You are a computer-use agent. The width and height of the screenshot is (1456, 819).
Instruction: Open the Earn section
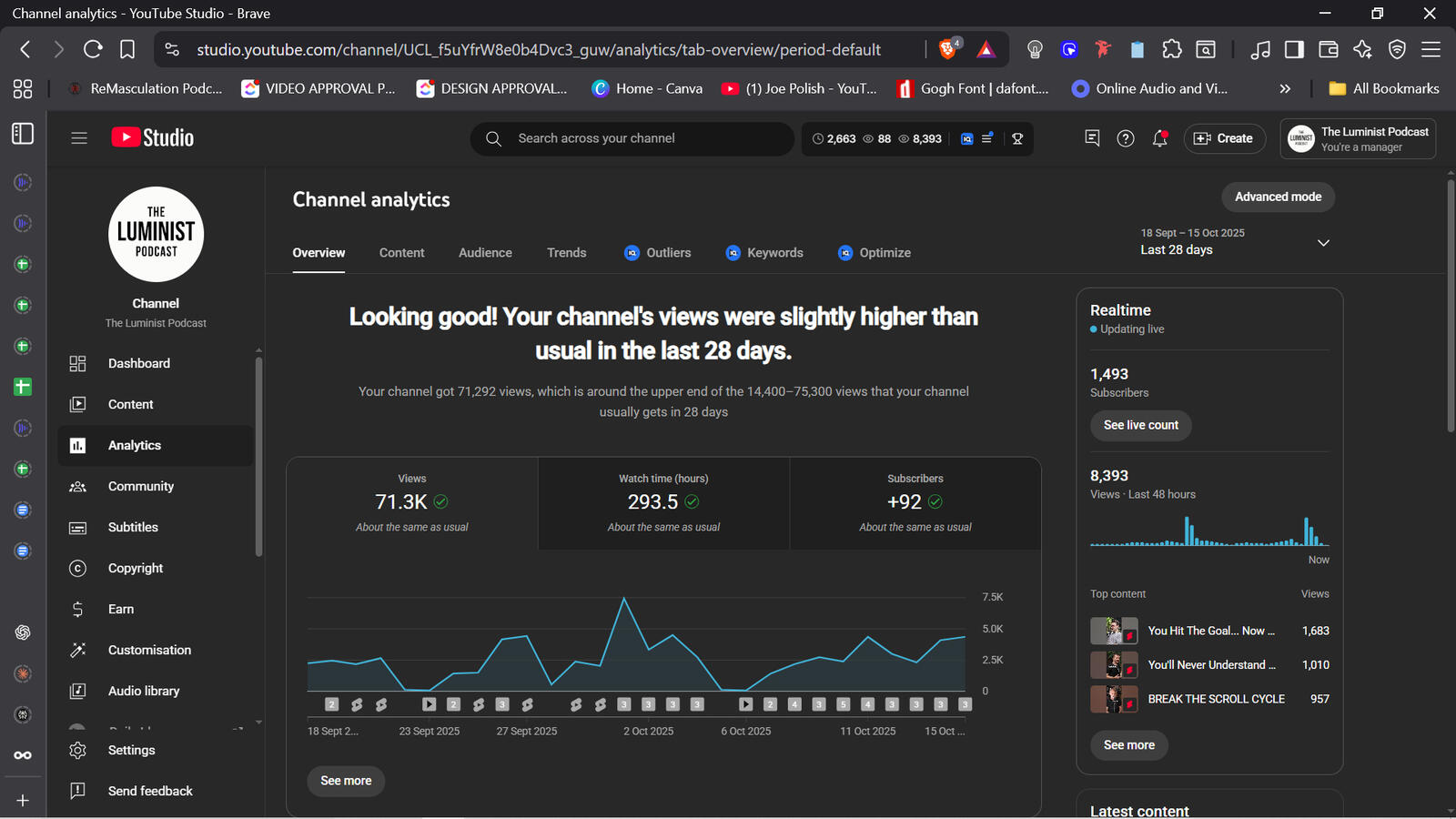(156, 609)
